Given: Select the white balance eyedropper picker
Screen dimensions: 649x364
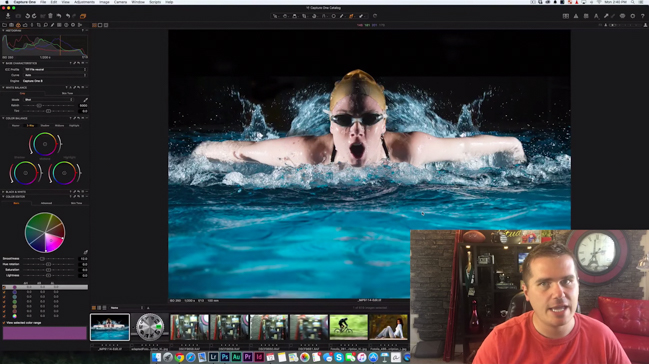Looking at the screenshot, I should 85,100.
